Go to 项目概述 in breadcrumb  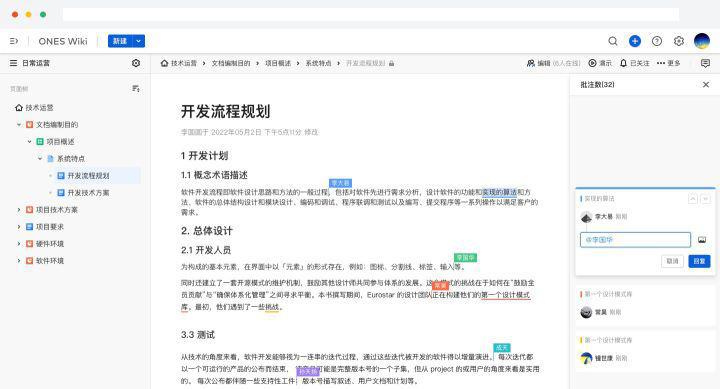(x=278, y=63)
